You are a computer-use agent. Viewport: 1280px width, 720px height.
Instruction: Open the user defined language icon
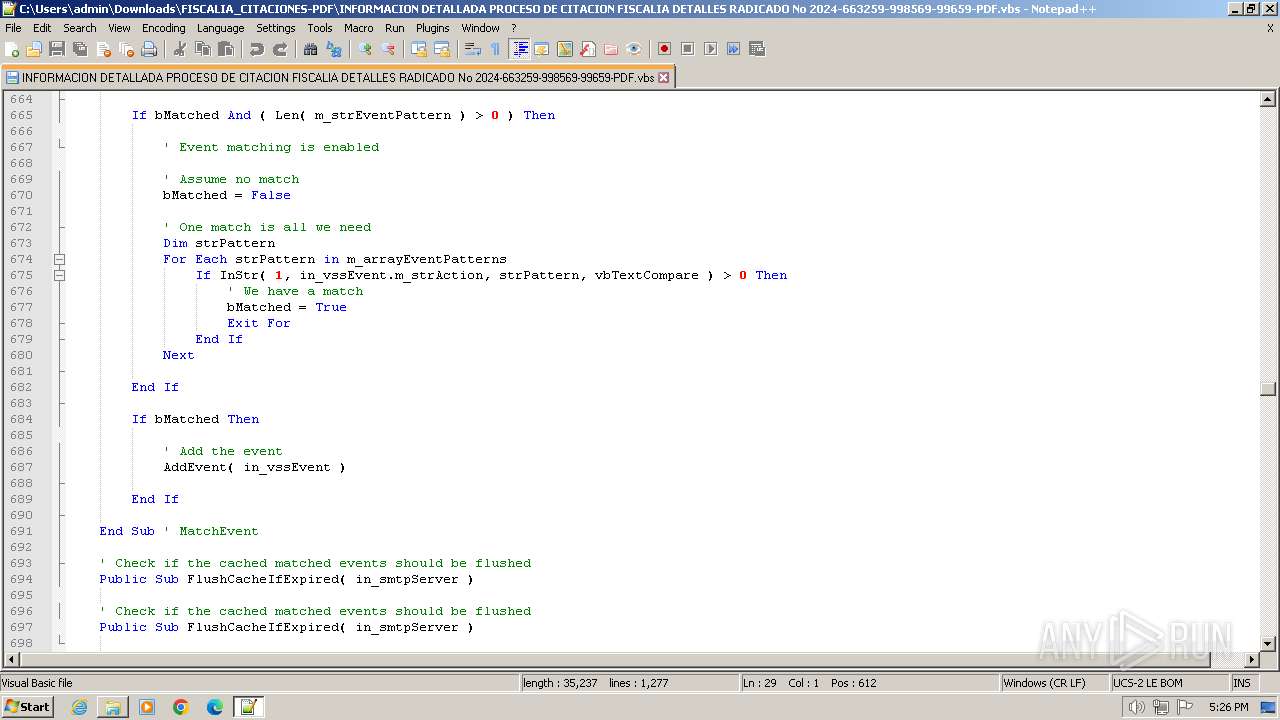click(x=542, y=49)
